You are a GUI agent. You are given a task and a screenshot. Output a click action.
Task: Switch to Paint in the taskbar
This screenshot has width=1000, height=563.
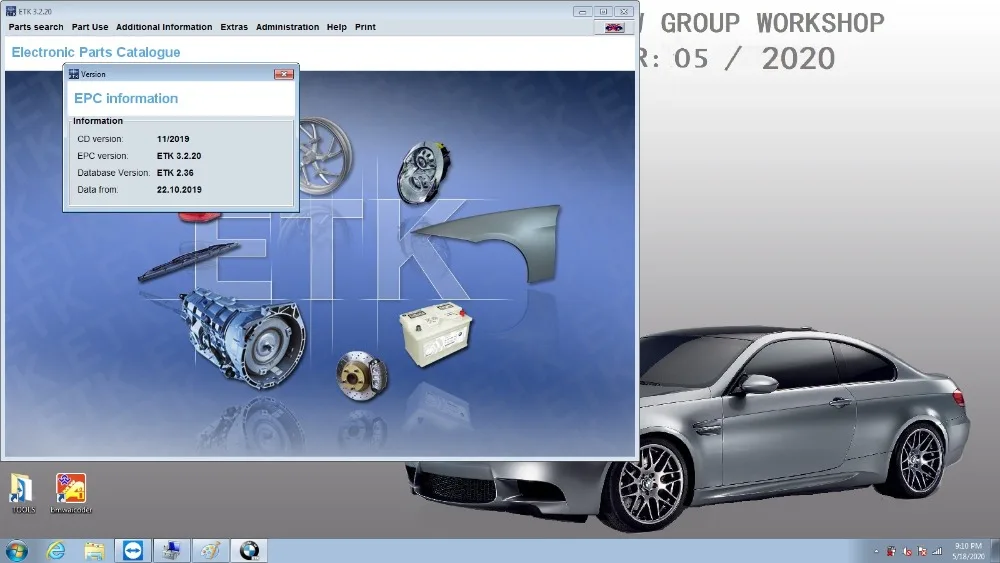[x=210, y=550]
